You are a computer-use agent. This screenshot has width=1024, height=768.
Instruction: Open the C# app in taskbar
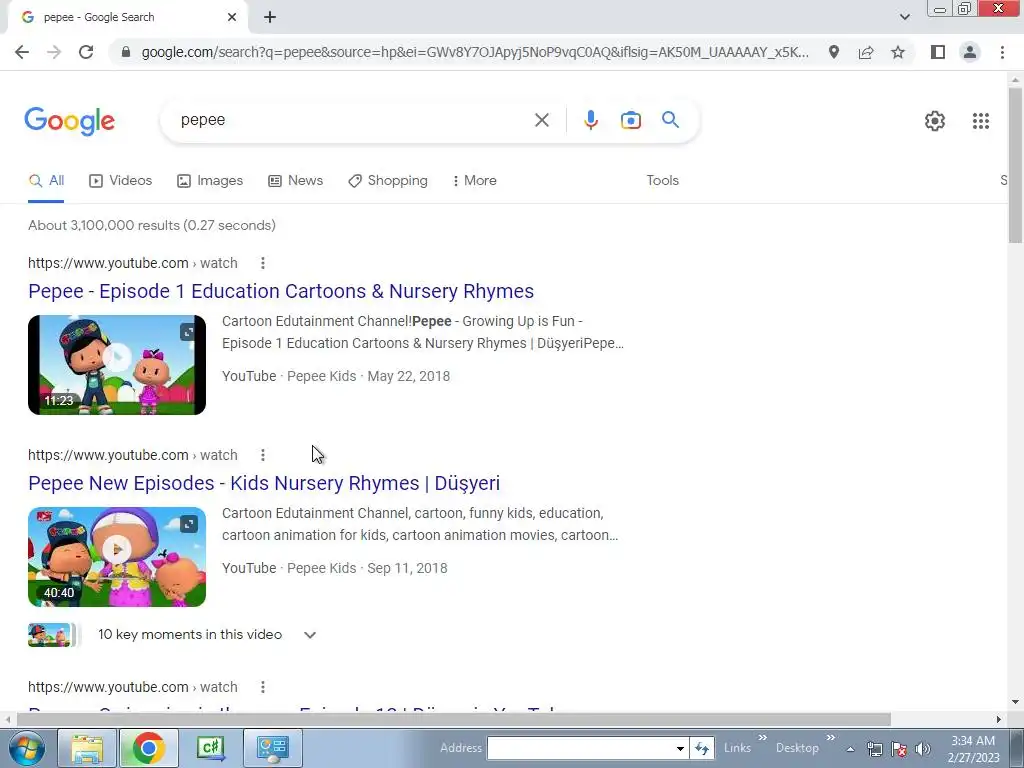pyautogui.click(x=211, y=748)
